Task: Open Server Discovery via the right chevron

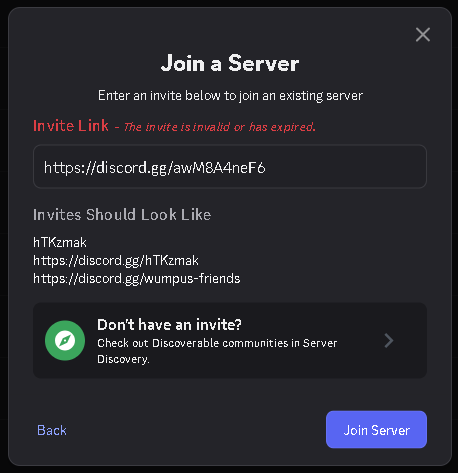Action: 389,341
